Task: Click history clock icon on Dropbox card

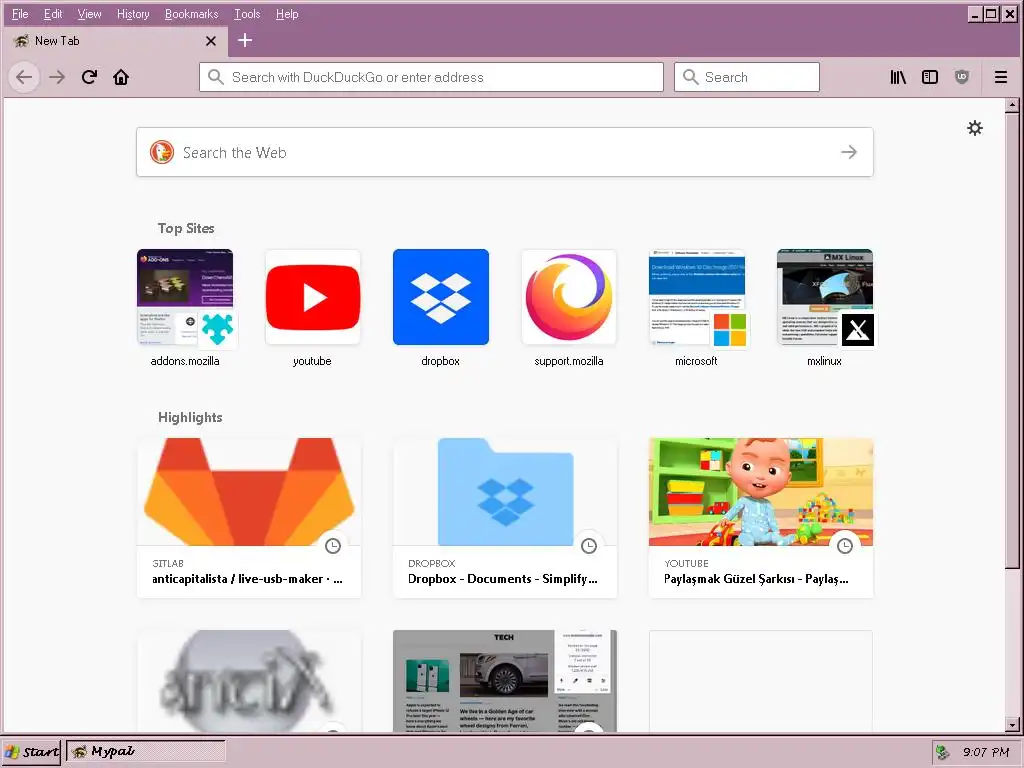Action: pyautogui.click(x=589, y=546)
